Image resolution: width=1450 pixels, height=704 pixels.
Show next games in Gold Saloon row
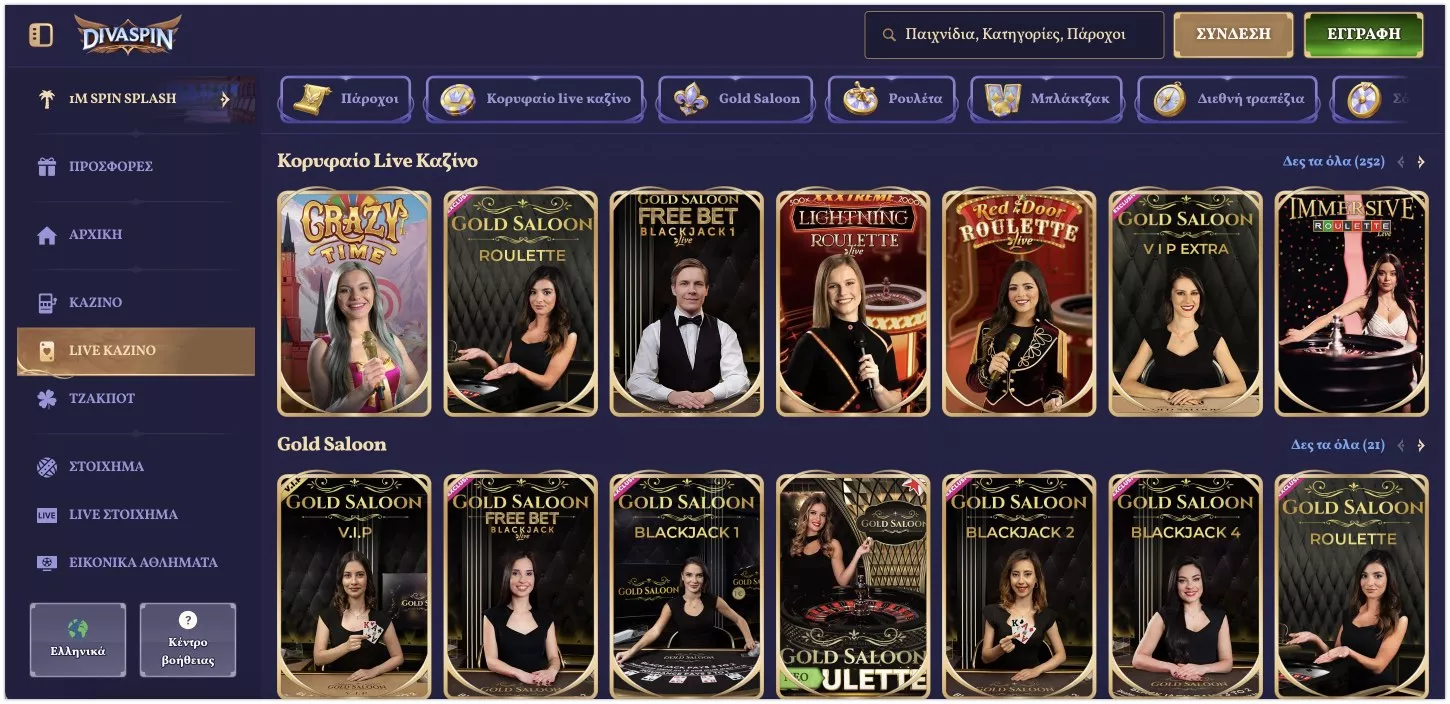click(1421, 445)
